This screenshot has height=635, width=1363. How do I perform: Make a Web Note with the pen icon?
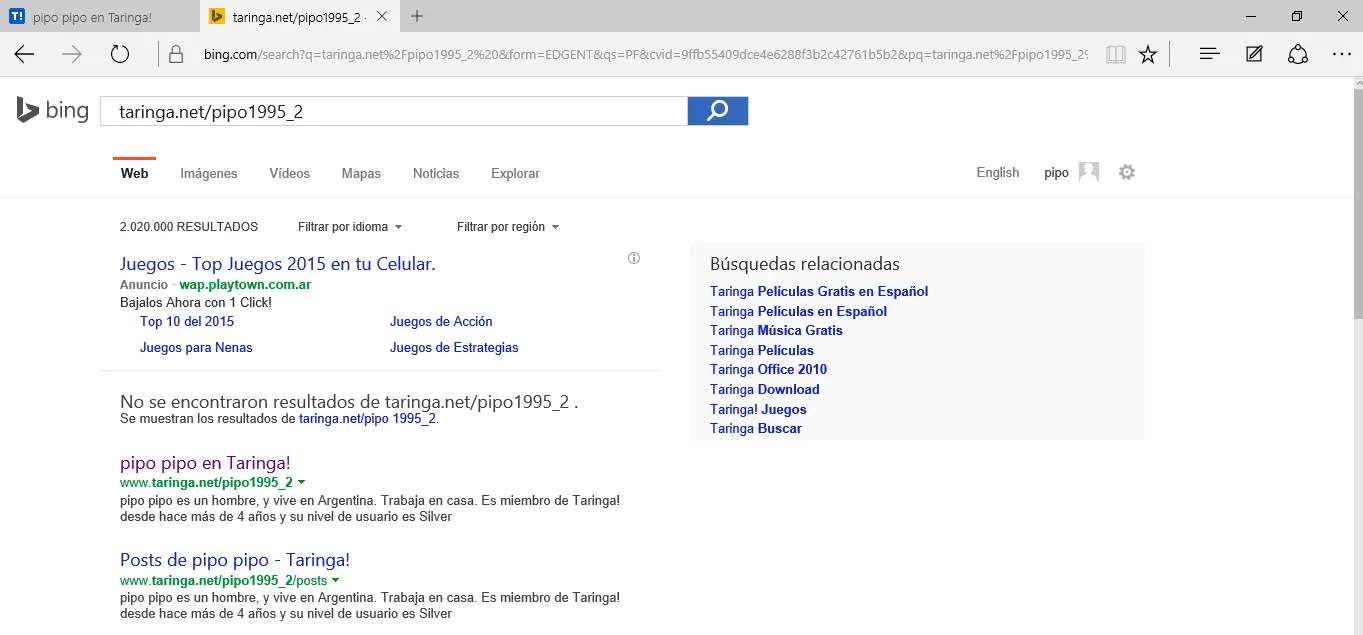pyautogui.click(x=1254, y=55)
